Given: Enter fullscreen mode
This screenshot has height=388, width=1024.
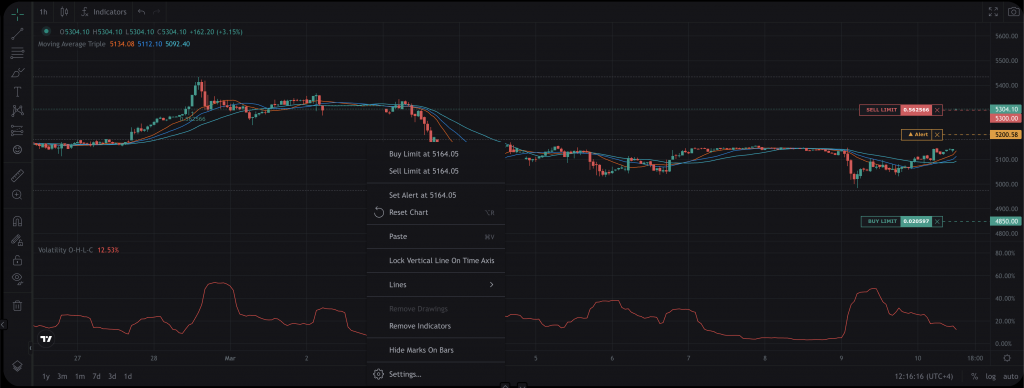Looking at the screenshot, I should click(x=993, y=12).
